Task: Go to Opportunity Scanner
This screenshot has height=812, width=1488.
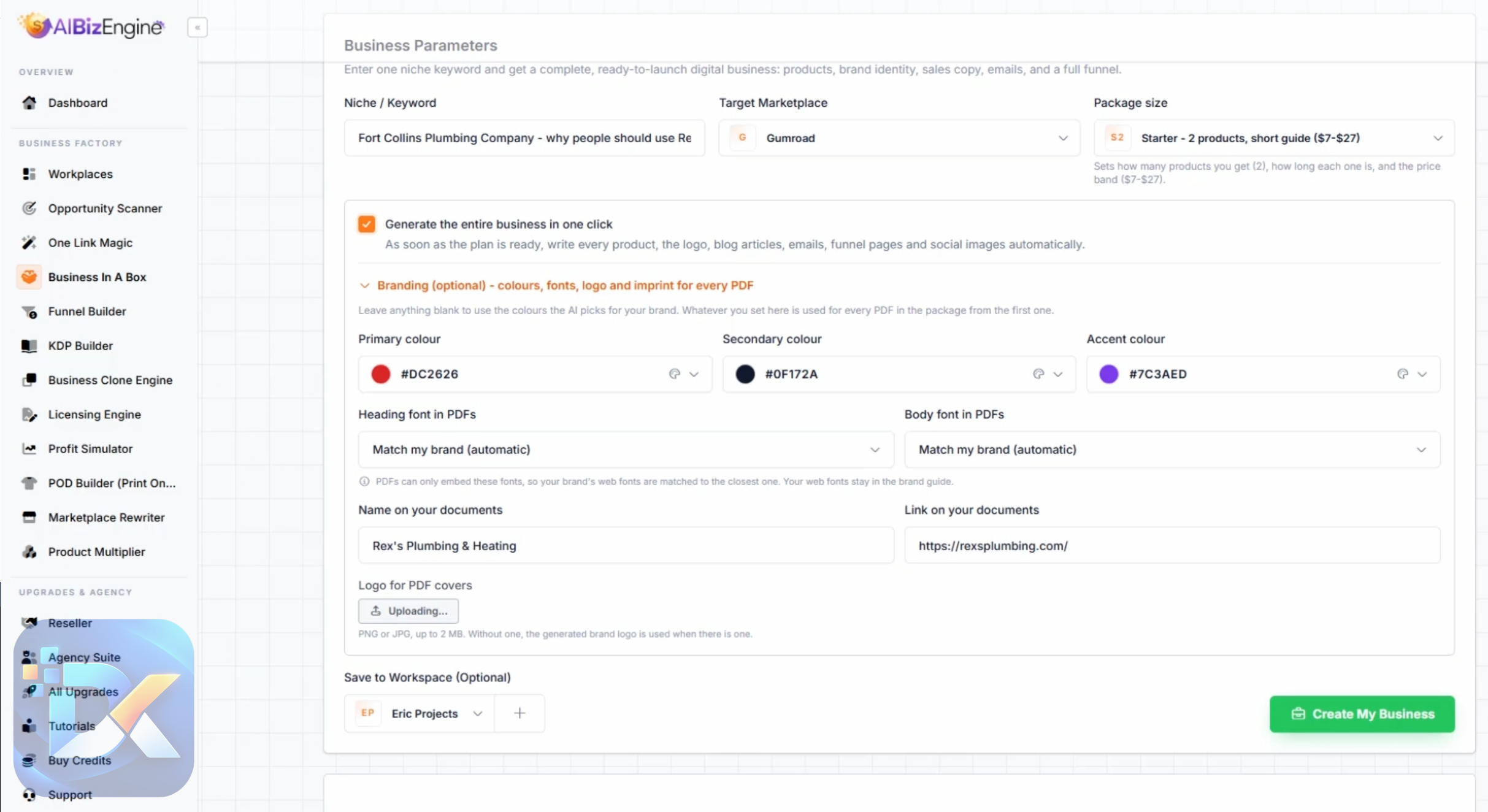Action: tap(105, 209)
